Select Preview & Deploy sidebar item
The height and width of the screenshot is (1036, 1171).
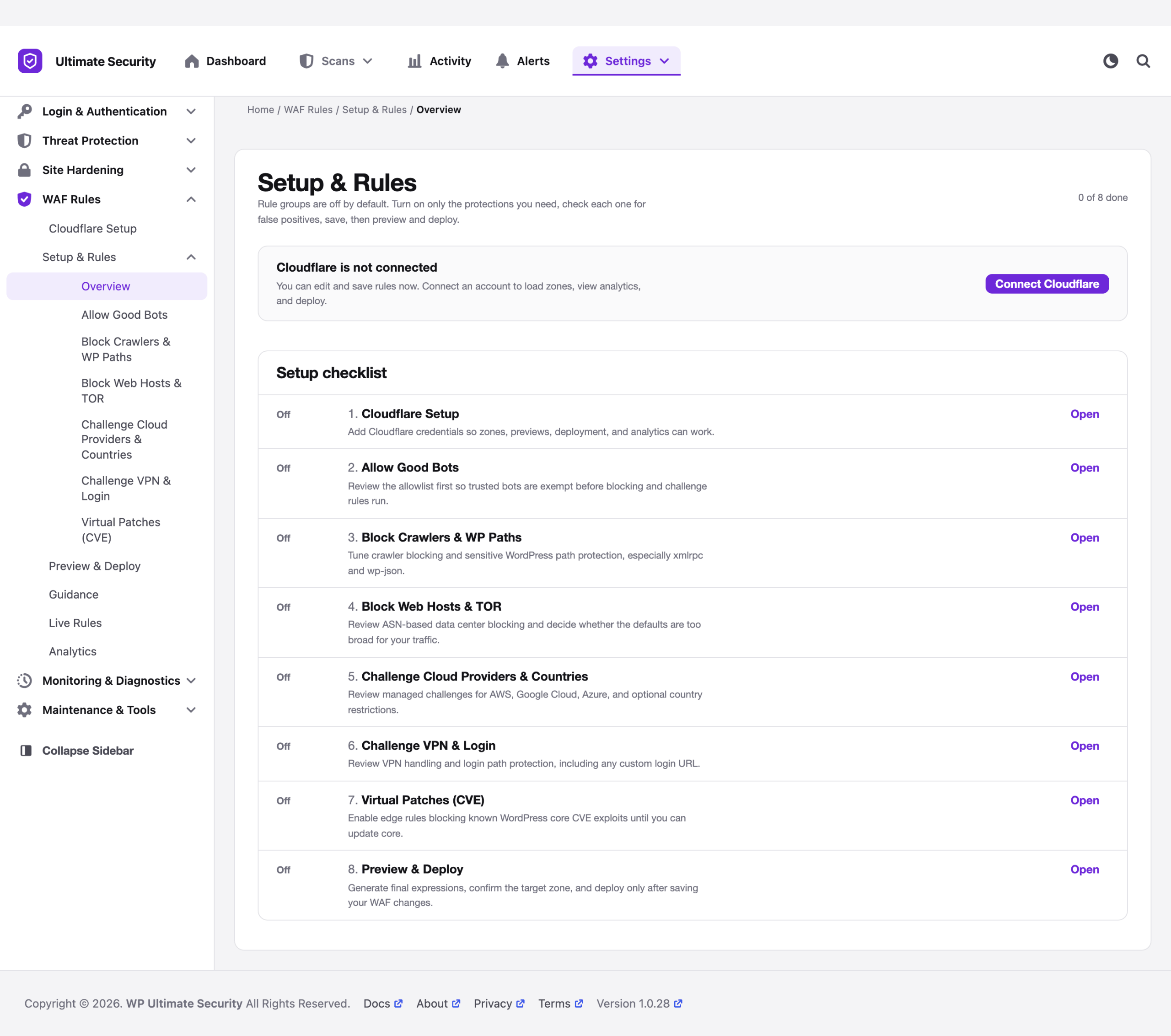coord(95,565)
